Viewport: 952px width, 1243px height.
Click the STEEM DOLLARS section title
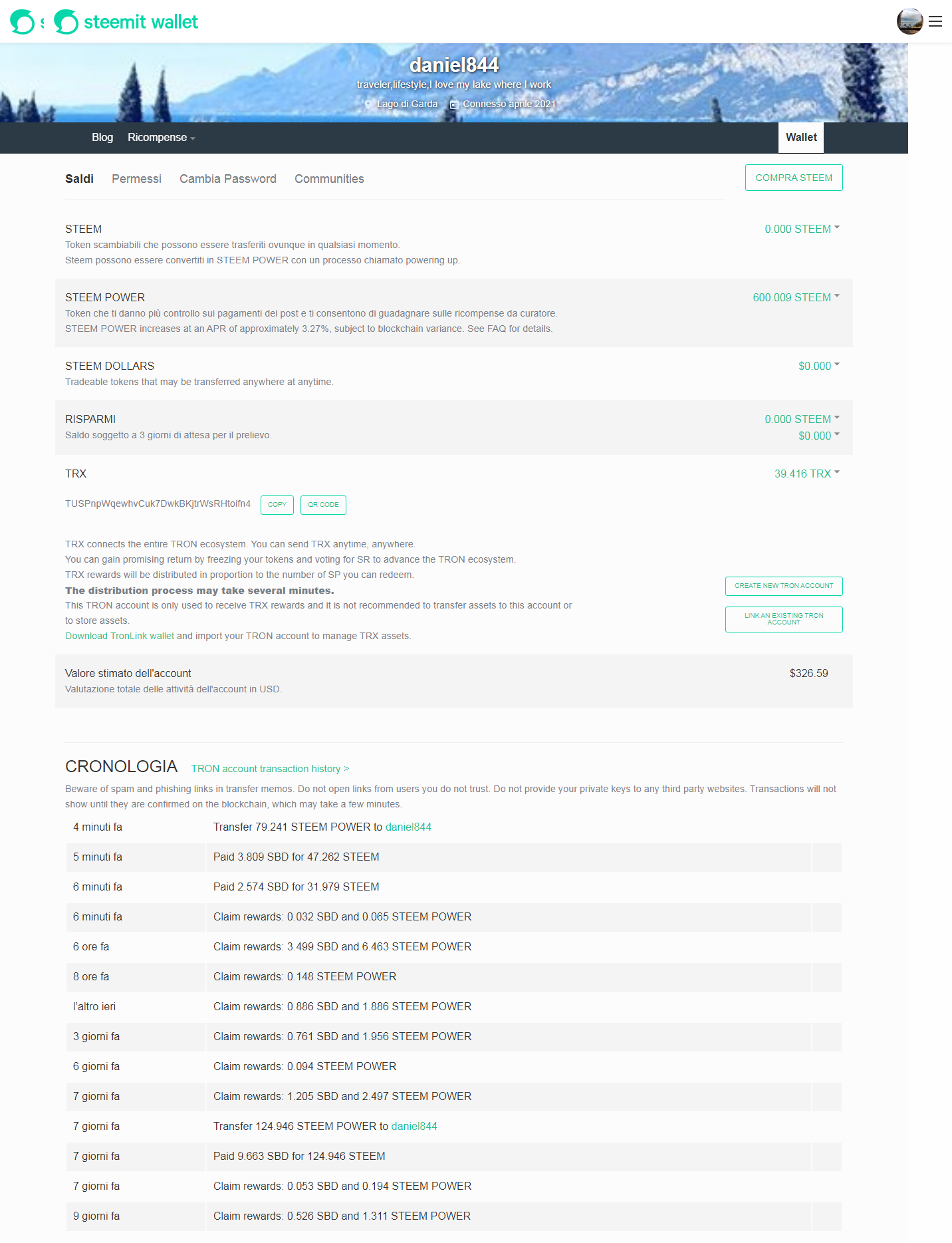point(110,366)
